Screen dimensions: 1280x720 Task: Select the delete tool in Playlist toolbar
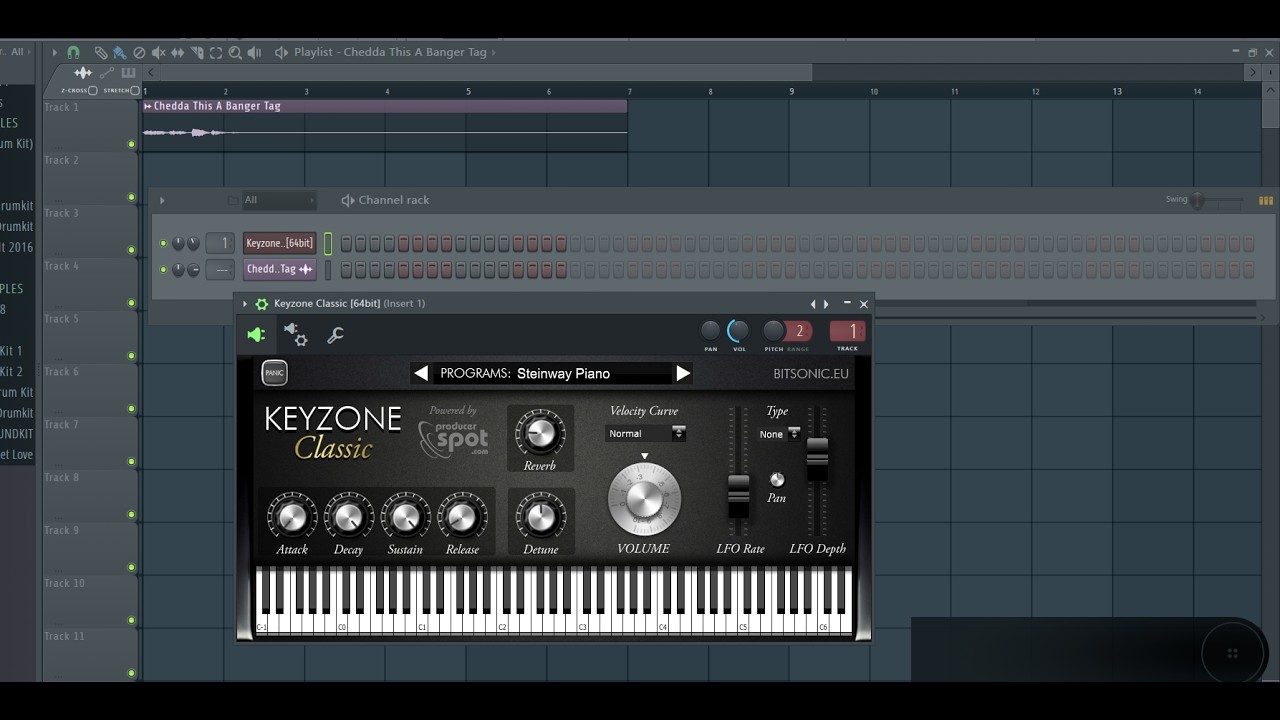[x=139, y=52]
